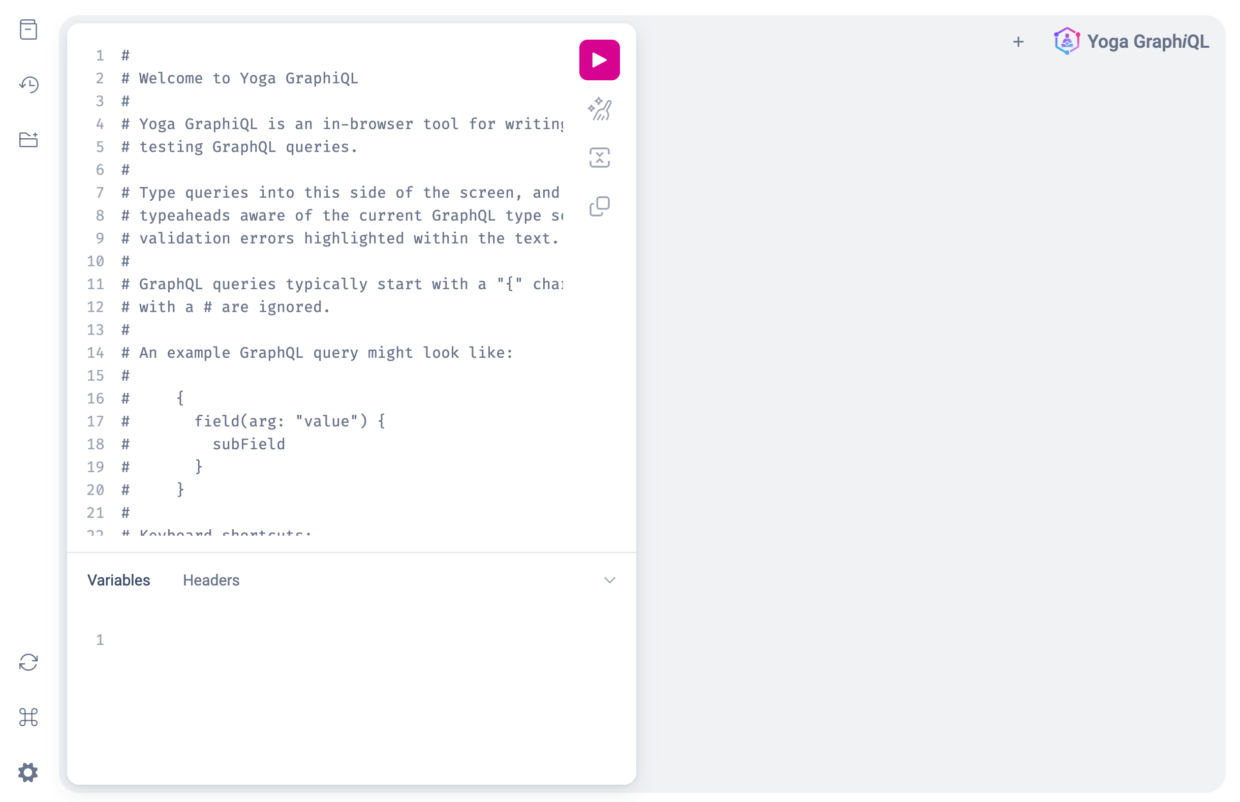
Task: Show the keyboard shortcuts dialog
Action: pyautogui.click(x=27, y=717)
